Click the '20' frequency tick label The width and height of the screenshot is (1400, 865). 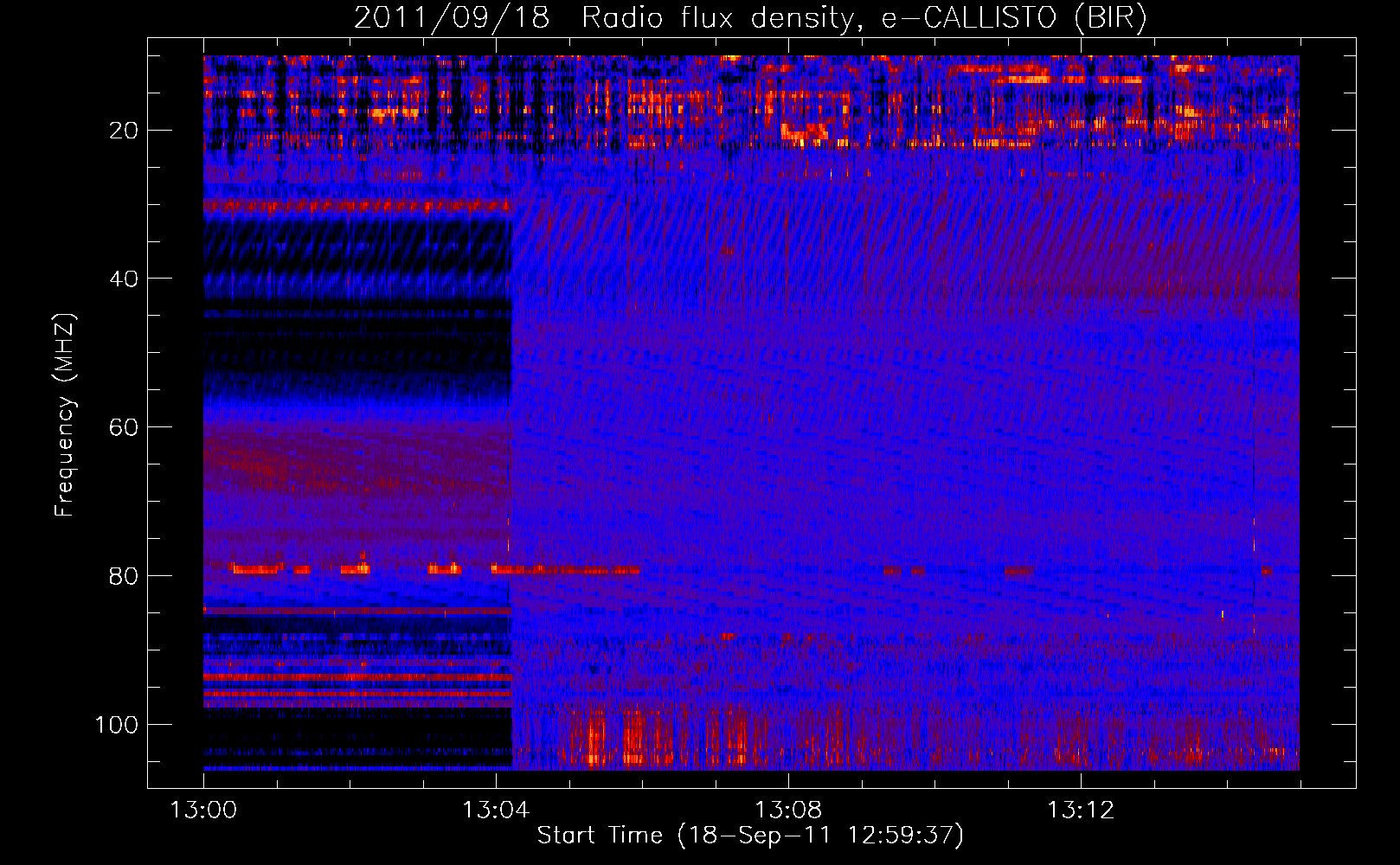123,131
